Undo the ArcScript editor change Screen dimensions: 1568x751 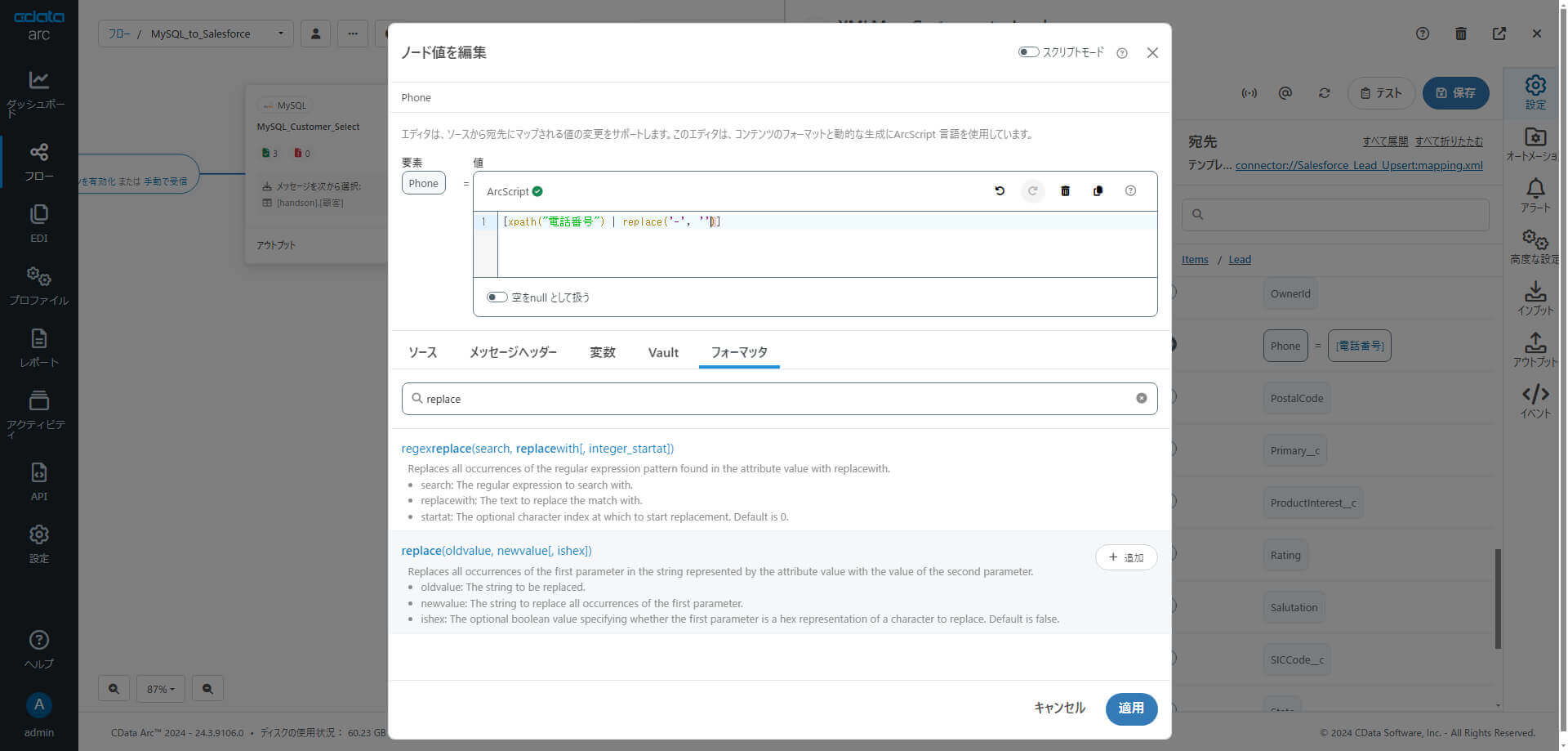point(1000,191)
